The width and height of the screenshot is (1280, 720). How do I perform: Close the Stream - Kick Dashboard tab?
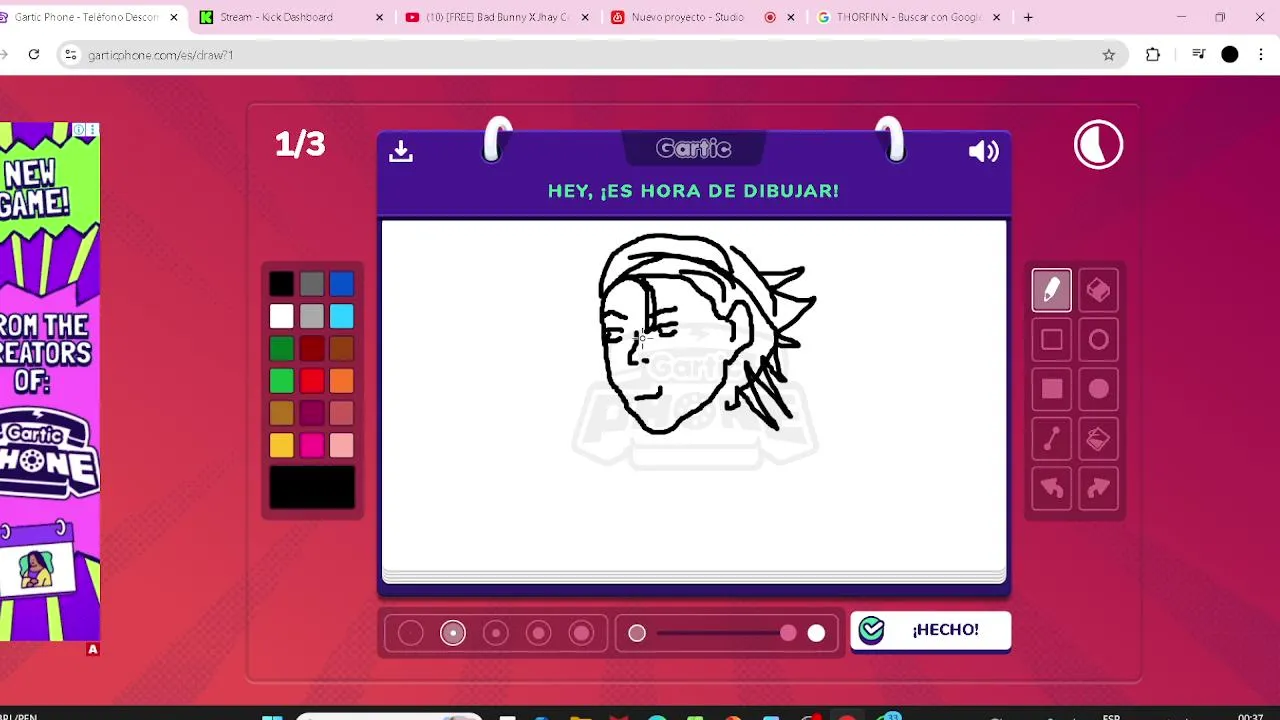coord(379,17)
